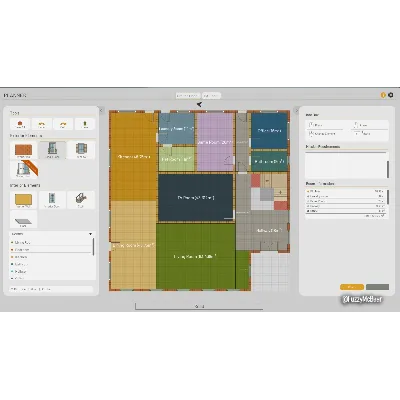Select the teal-bullet room in left list

click(x=52, y=264)
